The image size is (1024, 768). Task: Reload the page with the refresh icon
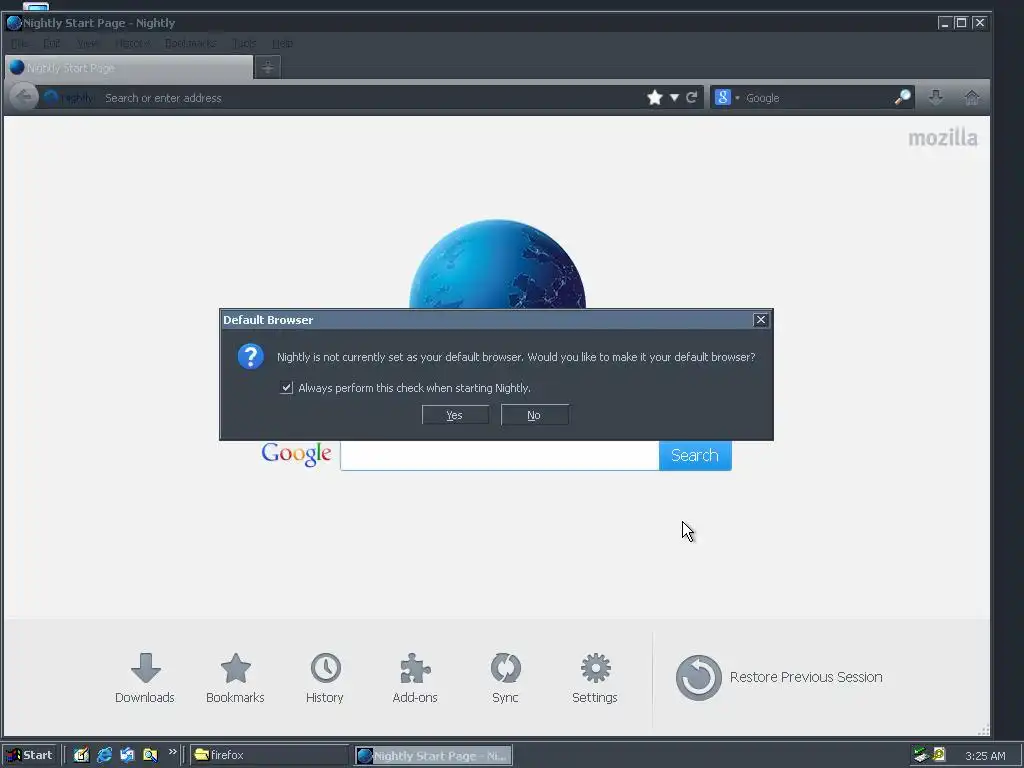[x=692, y=98]
